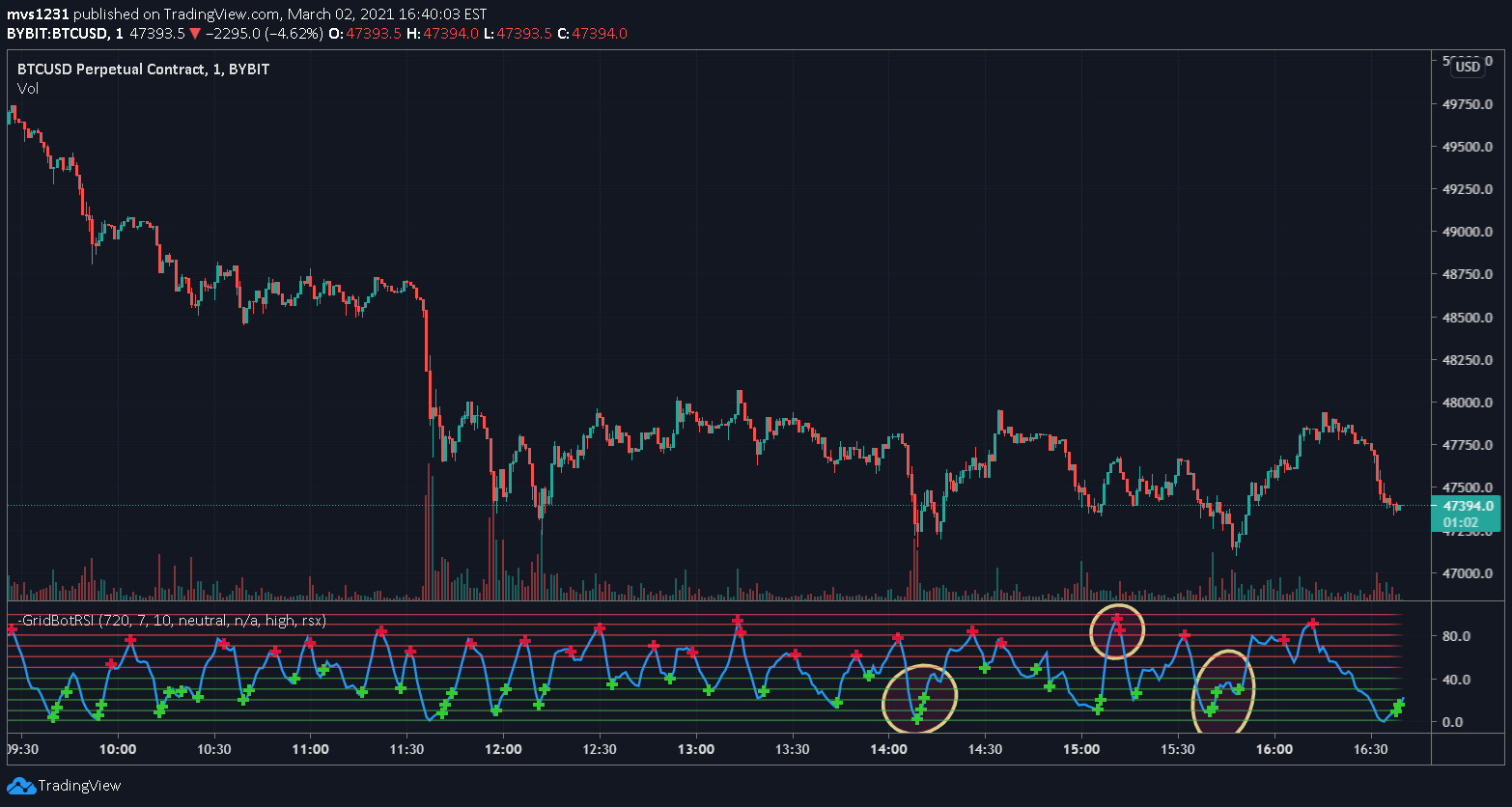Click the Vol indicator label

[x=28, y=89]
